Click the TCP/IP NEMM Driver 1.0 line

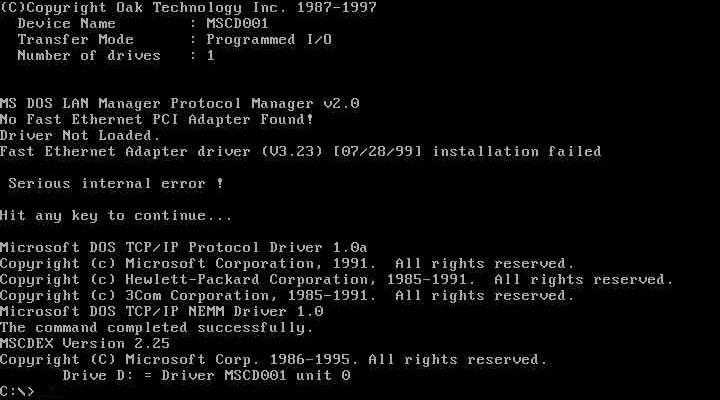coord(162,311)
